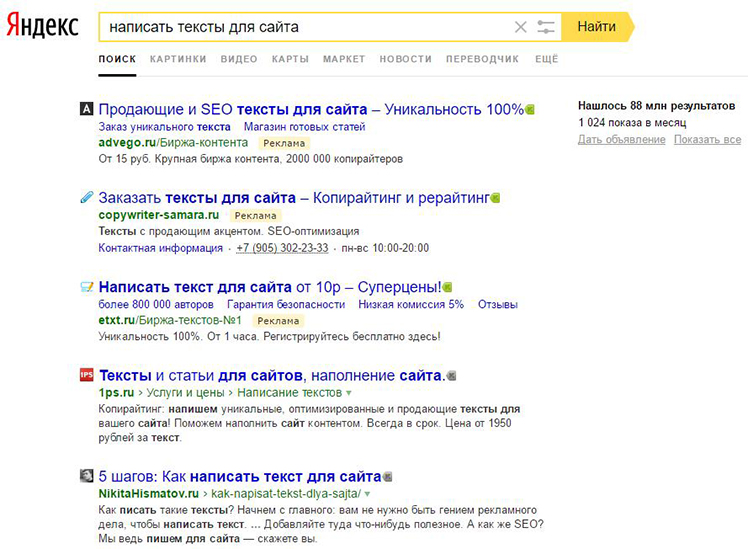Select the ПОИСК tab
The width and height of the screenshot is (748, 549).
click(117, 59)
